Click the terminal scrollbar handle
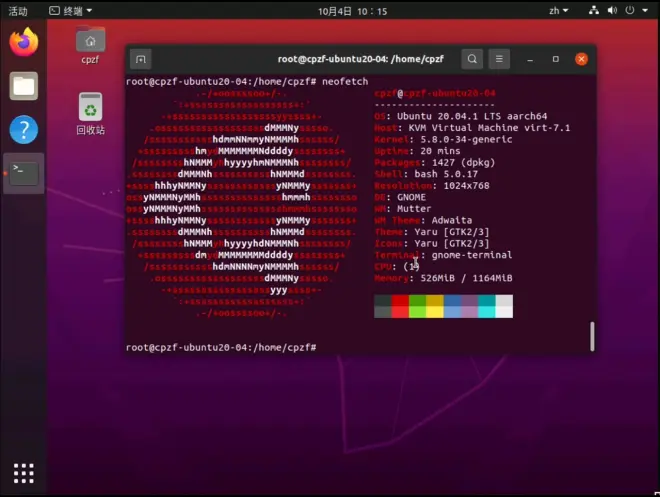The image size is (660, 497). (592, 336)
